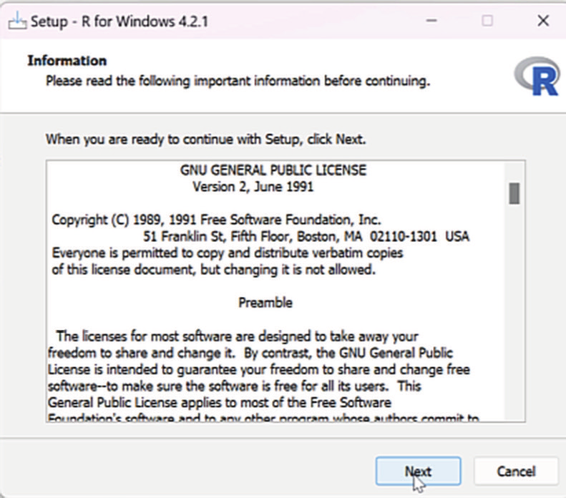566x498 pixels.
Task: Click the license text scrollbar thumb
Action: (x=514, y=193)
